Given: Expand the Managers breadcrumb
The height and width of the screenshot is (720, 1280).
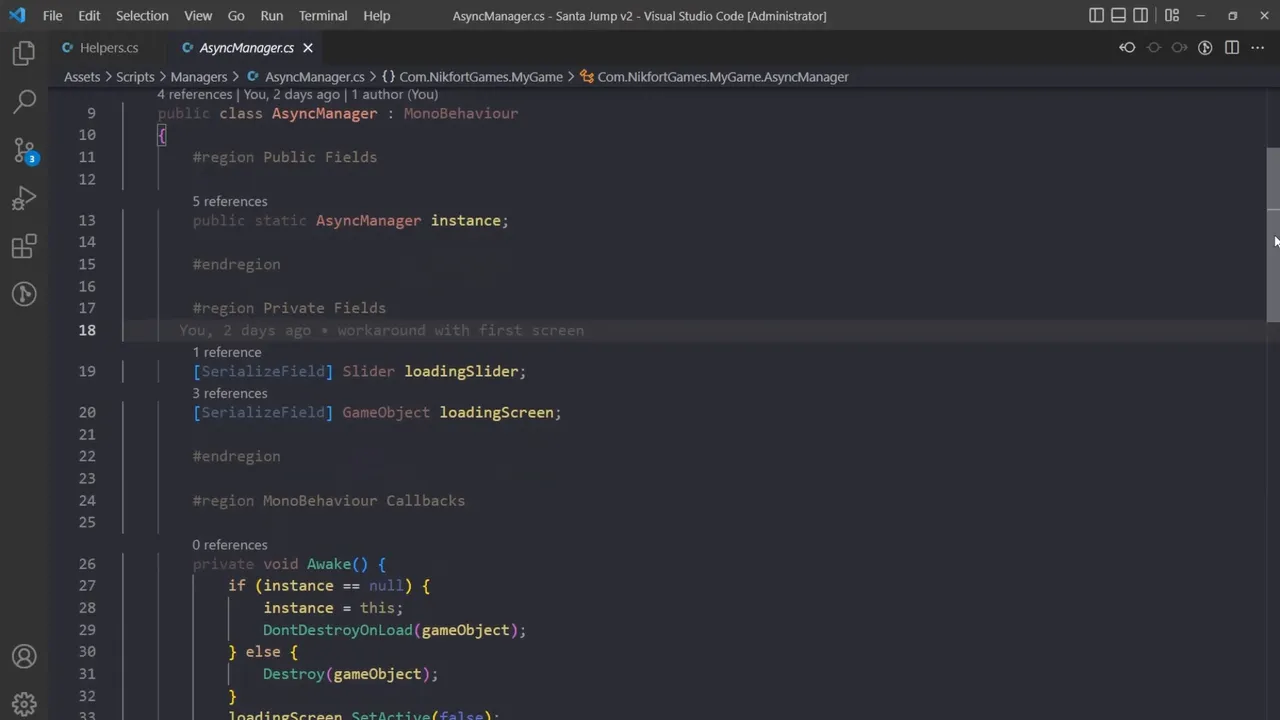Looking at the screenshot, I should (199, 77).
